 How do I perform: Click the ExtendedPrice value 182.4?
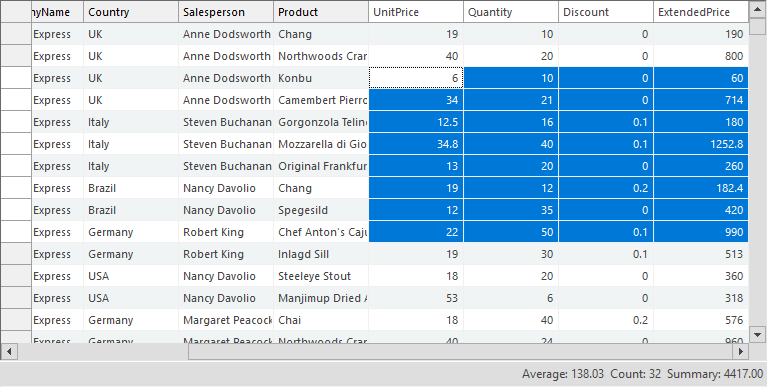(x=700, y=188)
